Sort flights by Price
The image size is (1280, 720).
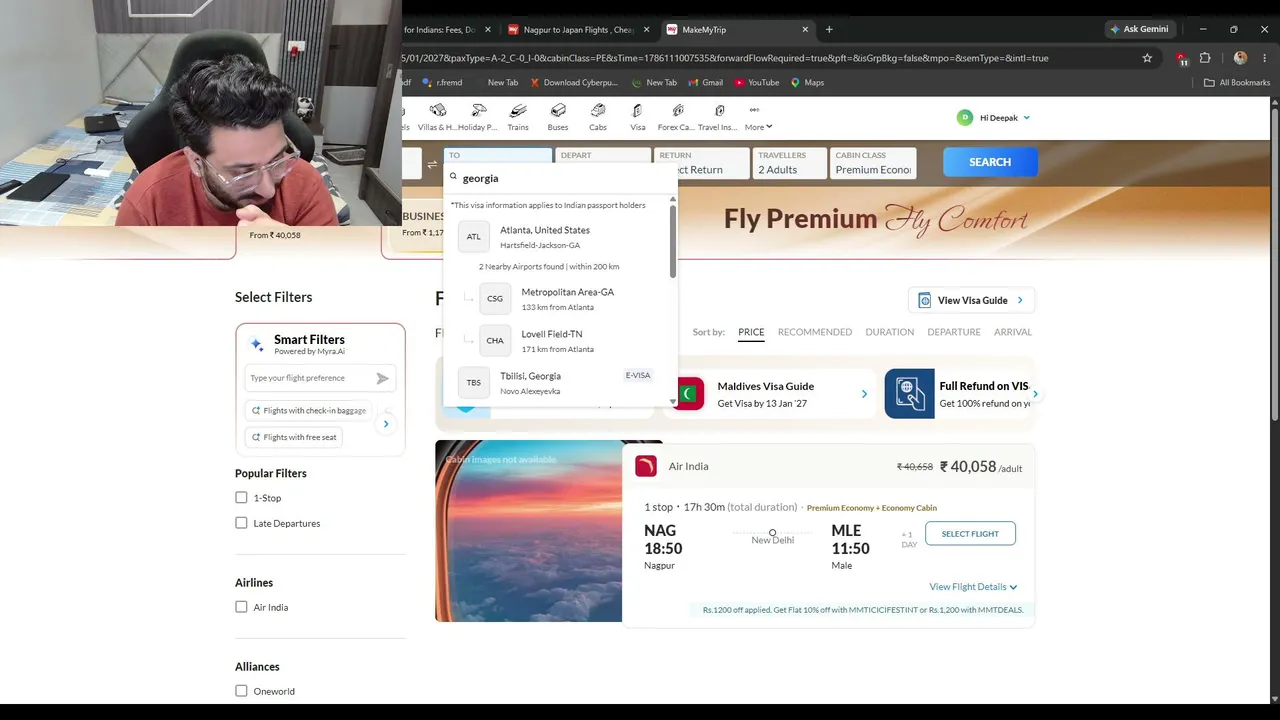tap(751, 332)
